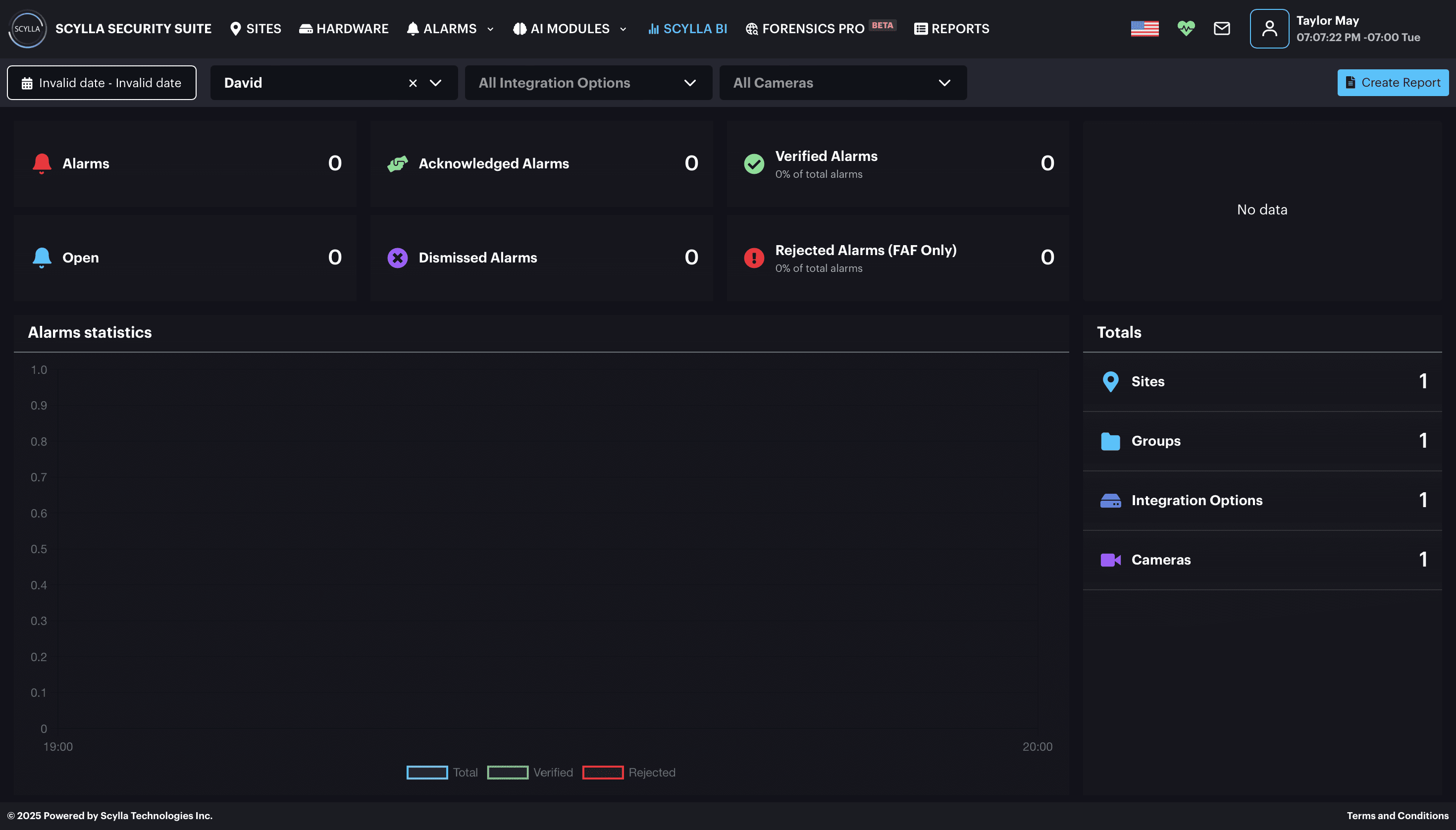Click the Totals panel heading
The image size is (1456, 830).
[1119, 332]
